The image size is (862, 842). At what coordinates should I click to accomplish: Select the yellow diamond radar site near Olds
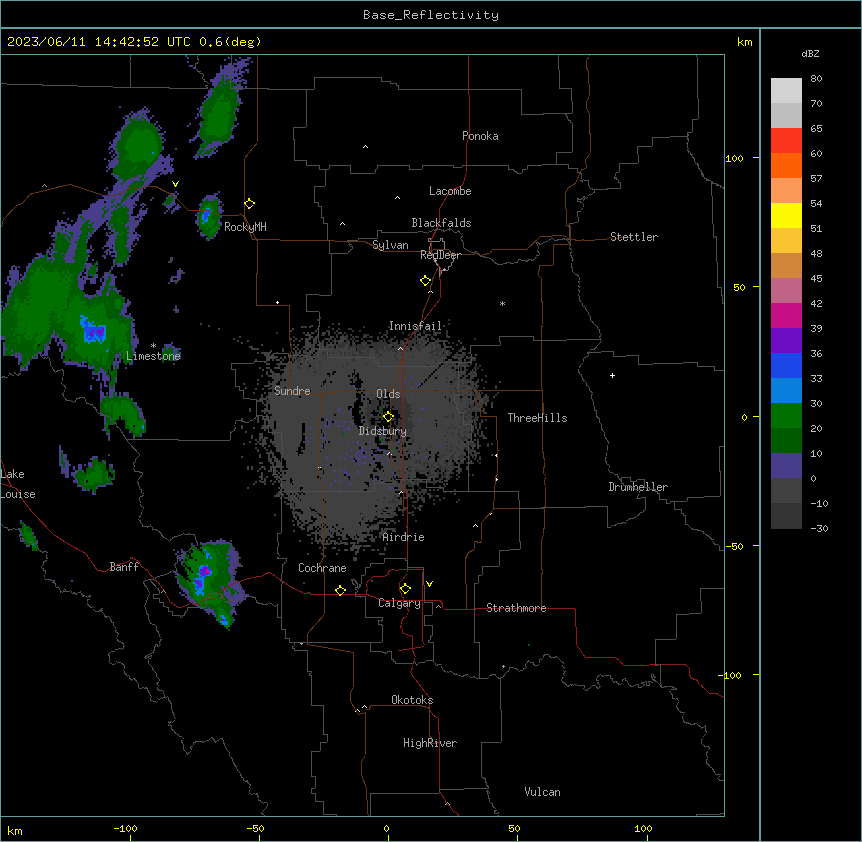[x=388, y=417]
